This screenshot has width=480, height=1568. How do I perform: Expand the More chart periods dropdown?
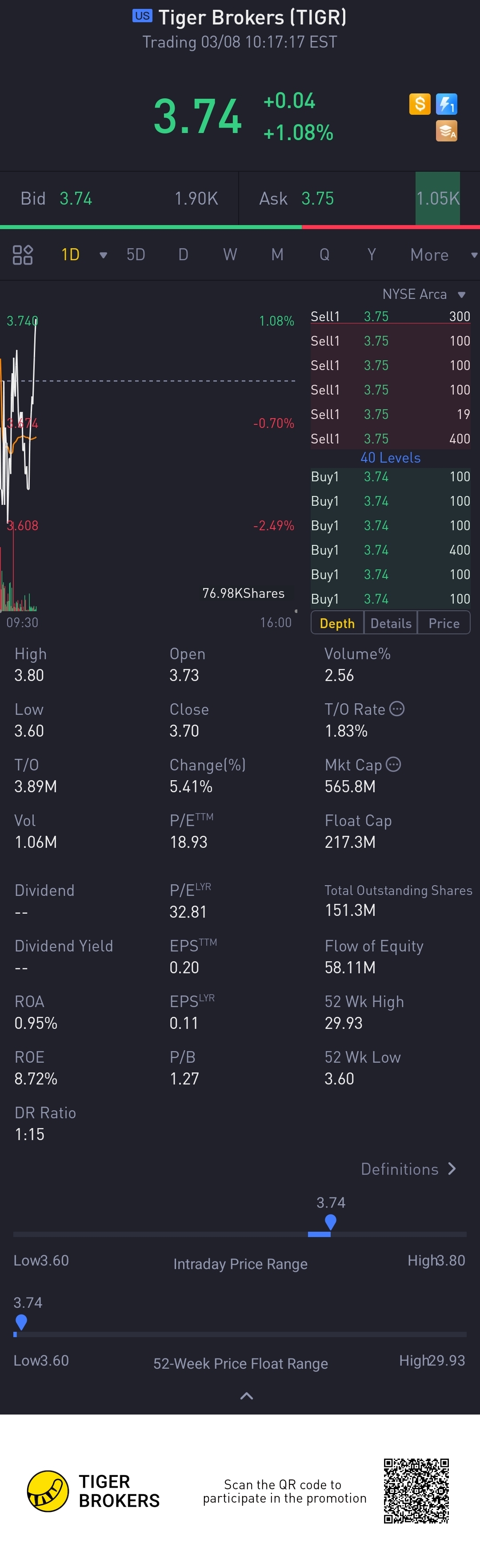point(442,255)
